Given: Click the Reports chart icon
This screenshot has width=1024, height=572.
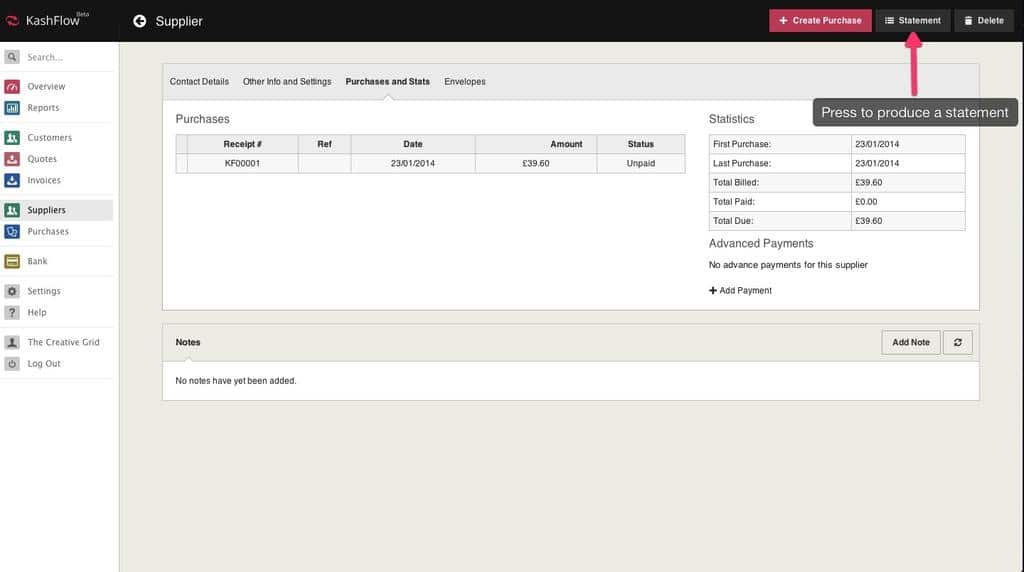Looking at the screenshot, I should (12, 108).
